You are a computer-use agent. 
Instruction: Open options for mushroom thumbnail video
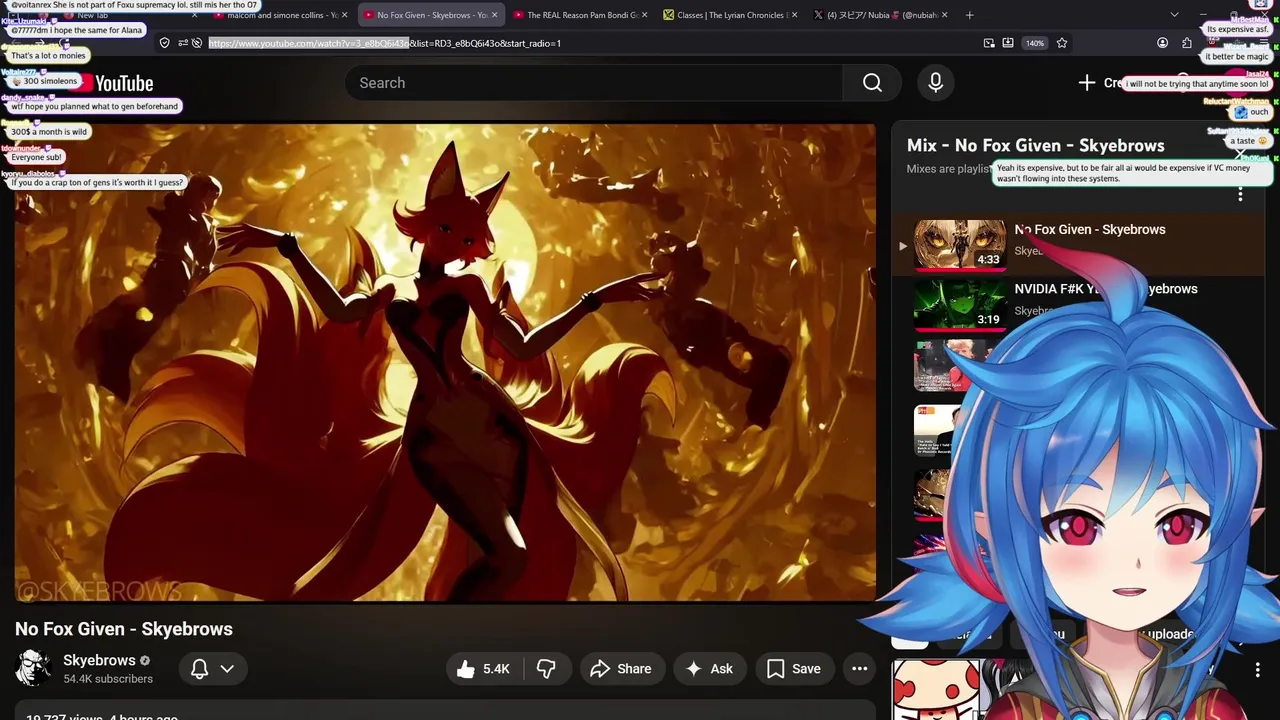(1258, 670)
